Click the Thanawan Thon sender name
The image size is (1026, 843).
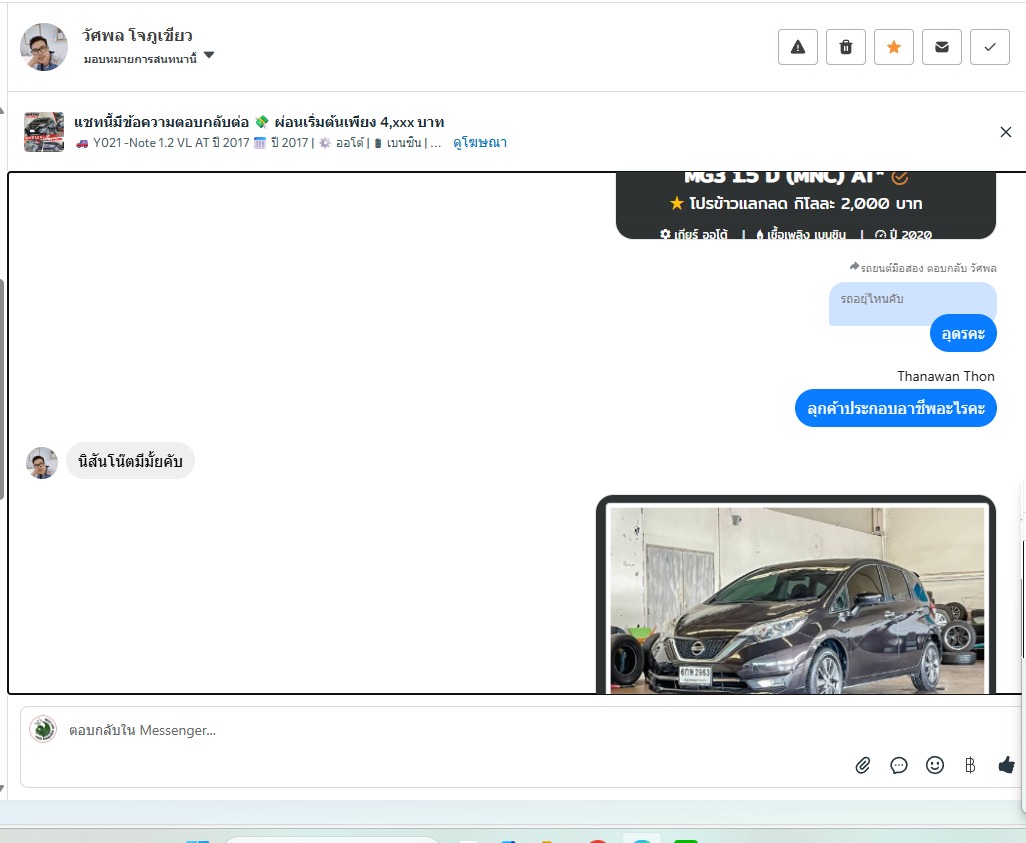click(946, 376)
